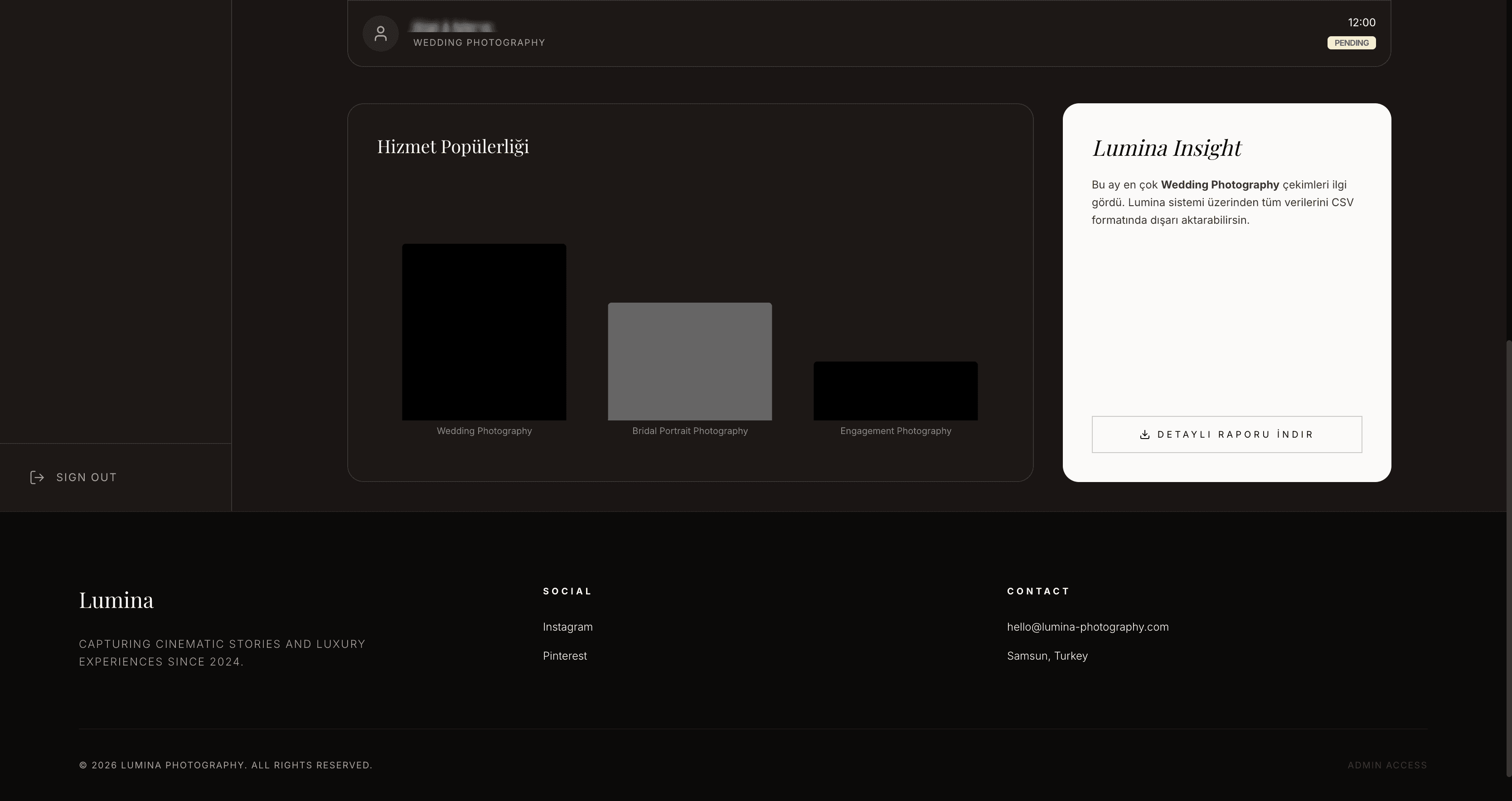The width and height of the screenshot is (1512, 801).
Task: Click the PENDING status badge
Action: (x=1351, y=43)
